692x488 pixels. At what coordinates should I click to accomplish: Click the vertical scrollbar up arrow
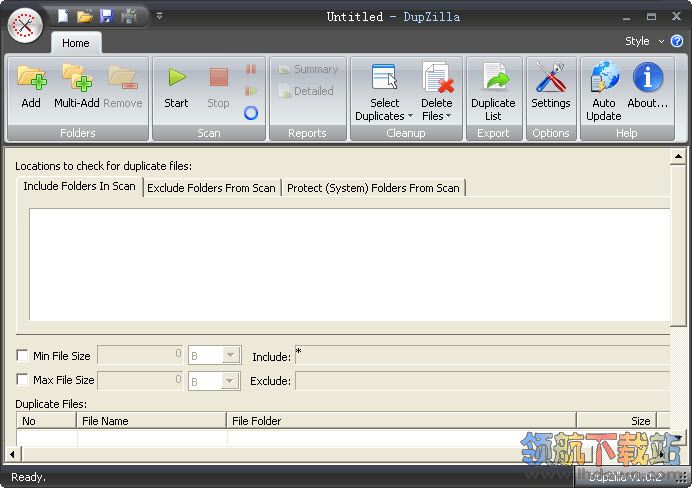coord(678,157)
